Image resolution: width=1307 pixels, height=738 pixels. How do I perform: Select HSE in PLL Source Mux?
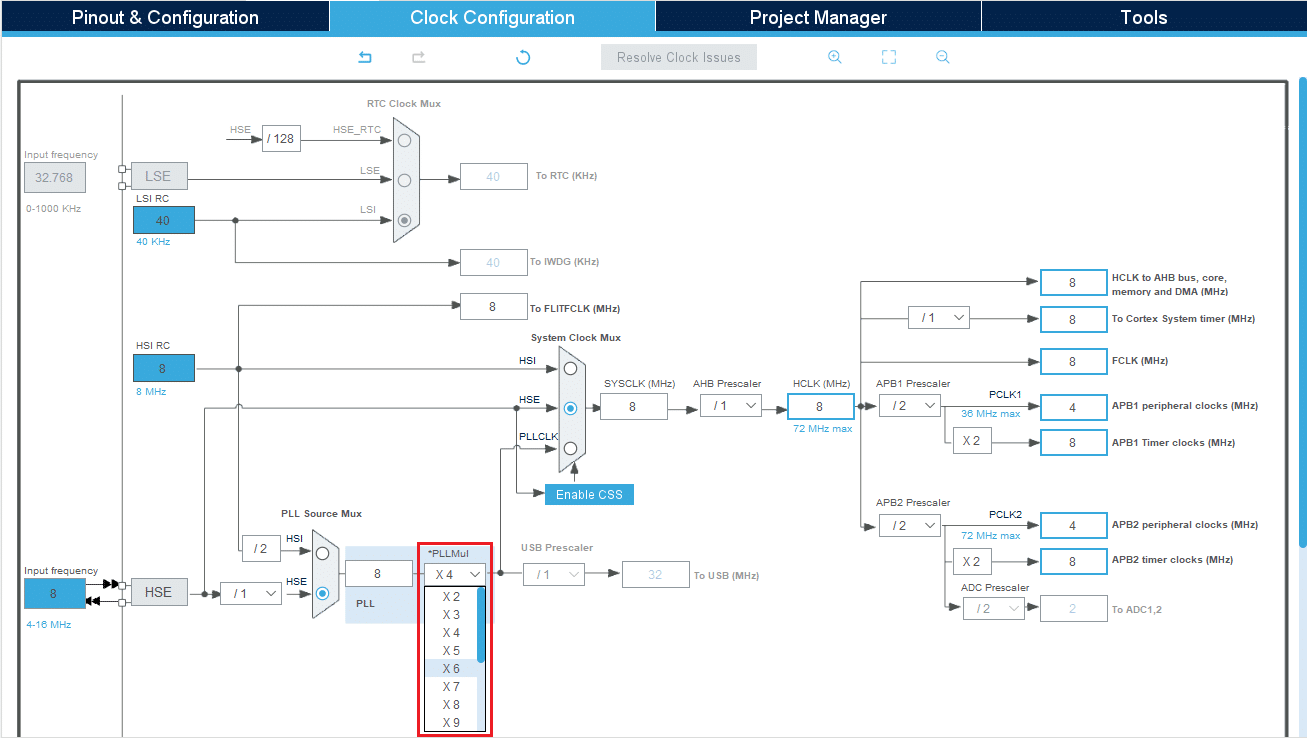[322, 592]
